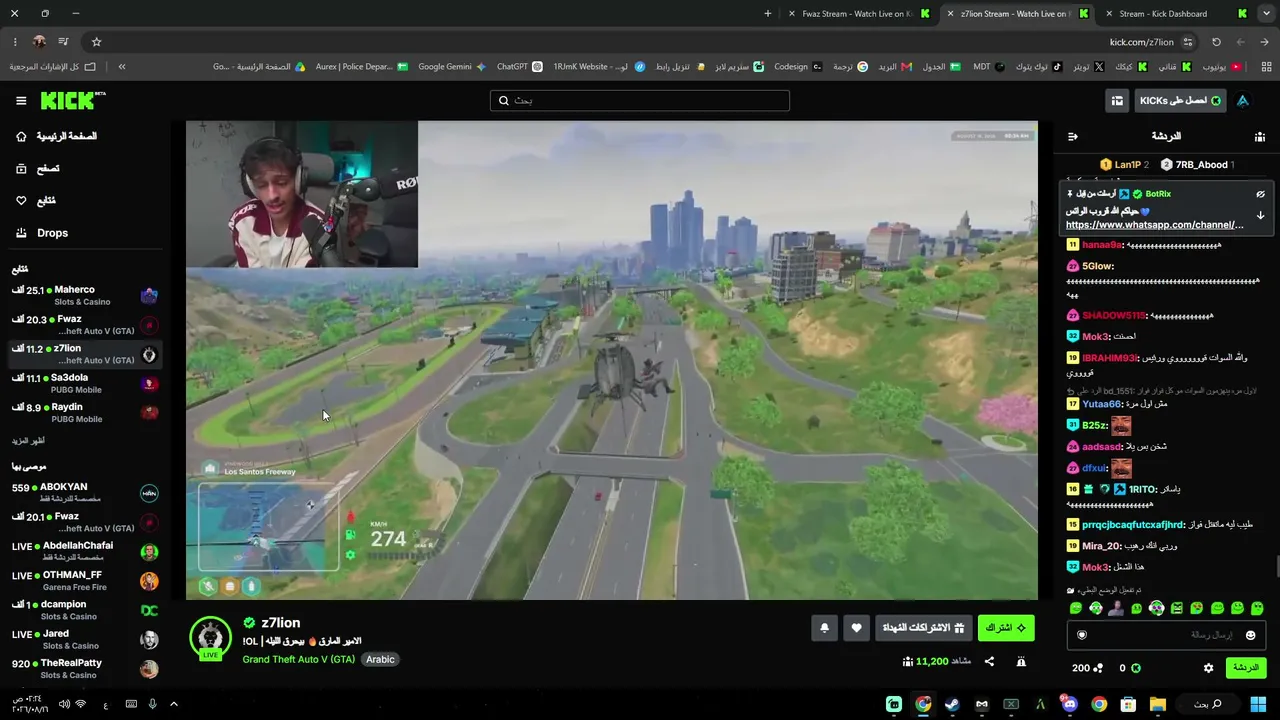Open a new browser tab
Screen dimensions: 1280x720
click(768, 14)
